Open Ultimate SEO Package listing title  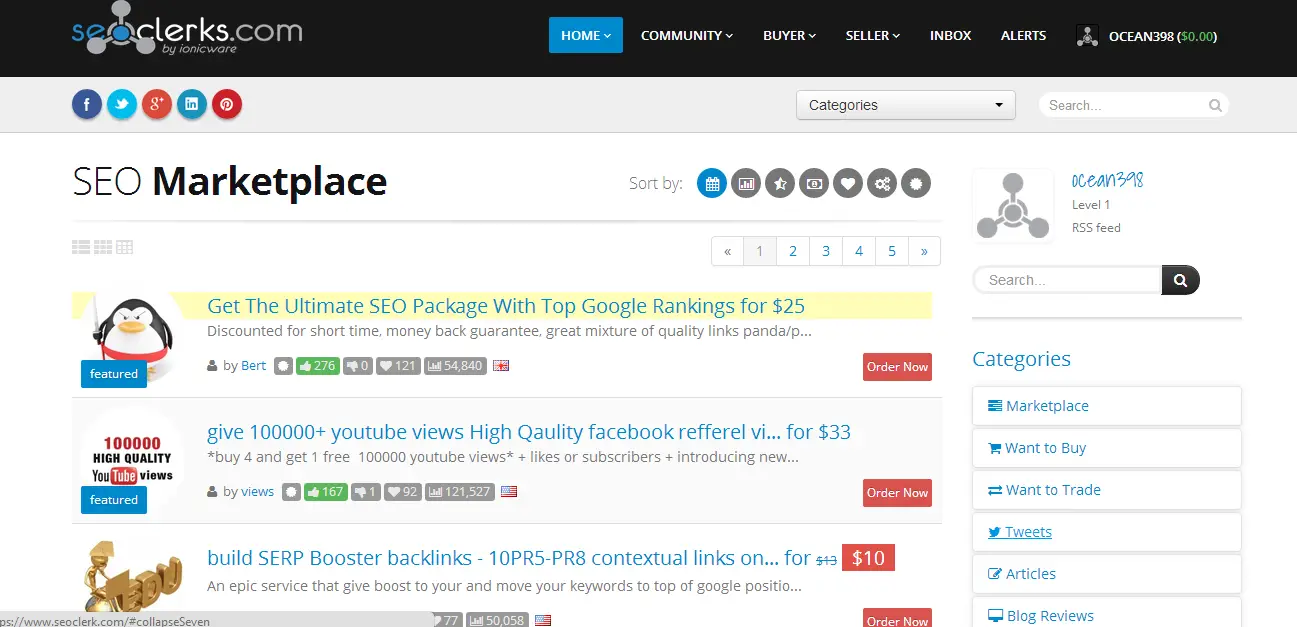[x=506, y=306]
